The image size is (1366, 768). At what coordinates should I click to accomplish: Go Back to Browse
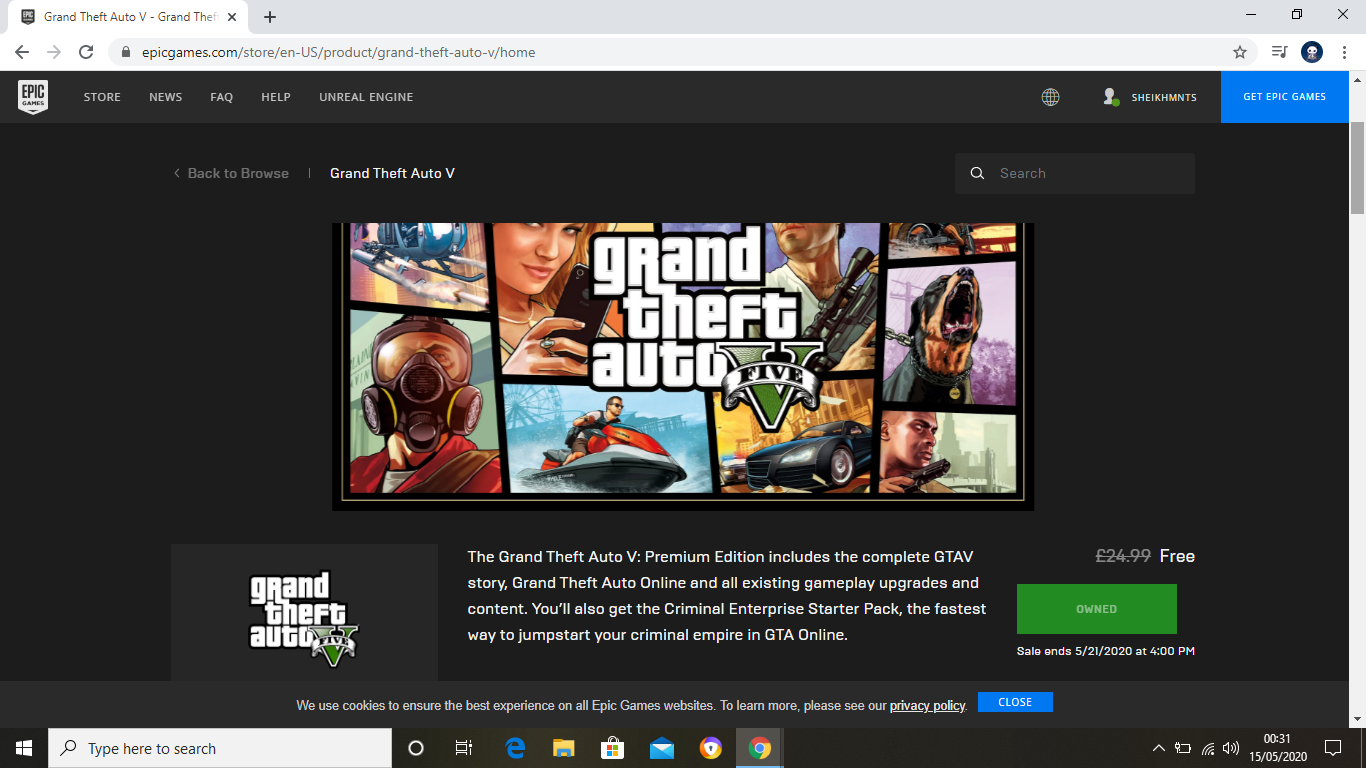click(231, 173)
